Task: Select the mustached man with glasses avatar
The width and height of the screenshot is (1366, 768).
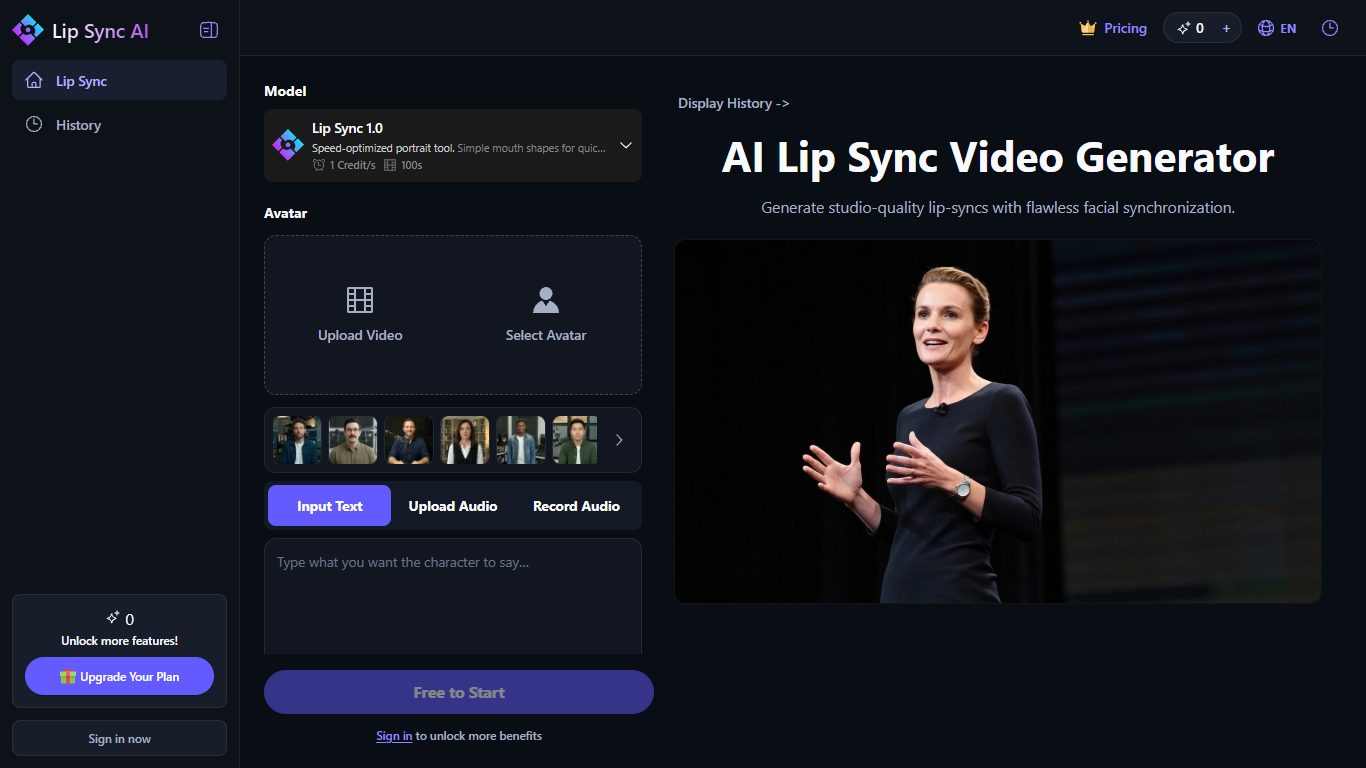Action: click(353, 440)
